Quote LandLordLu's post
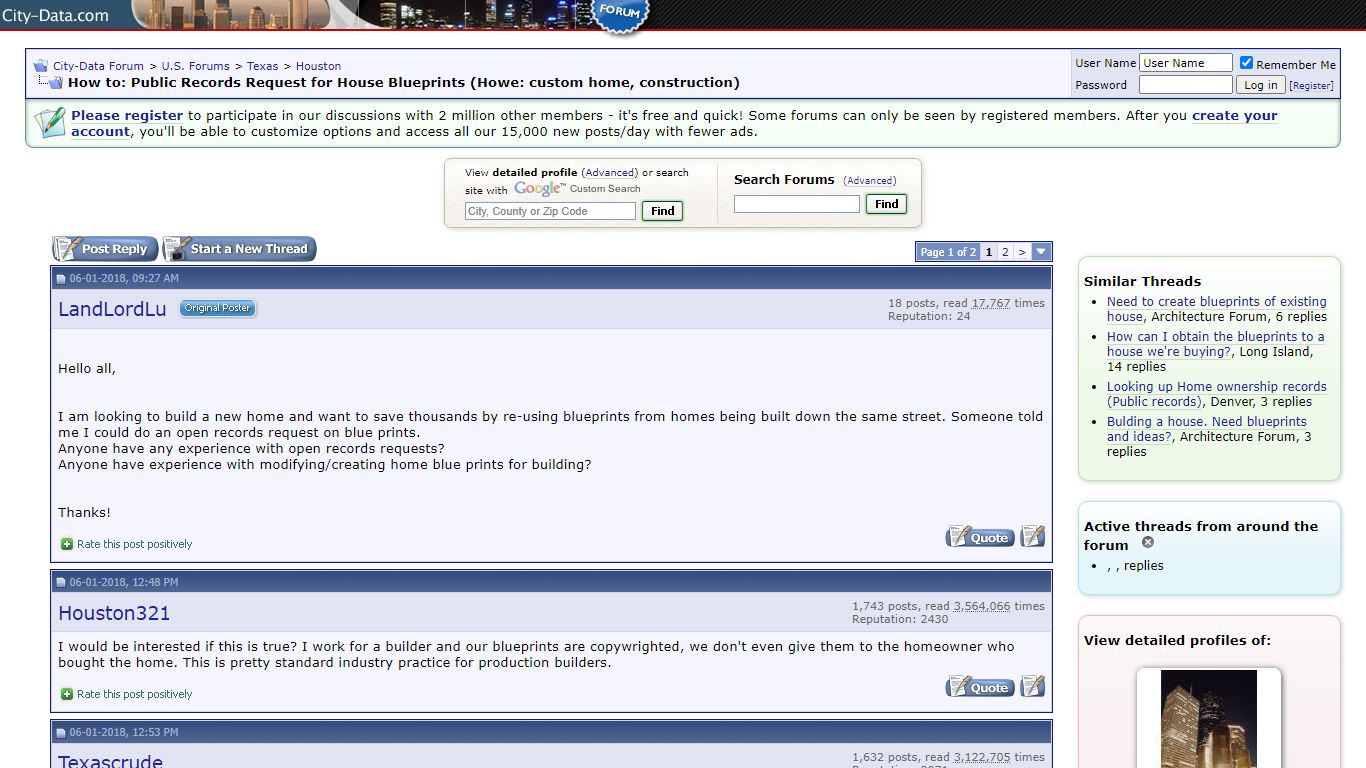 [x=980, y=537]
